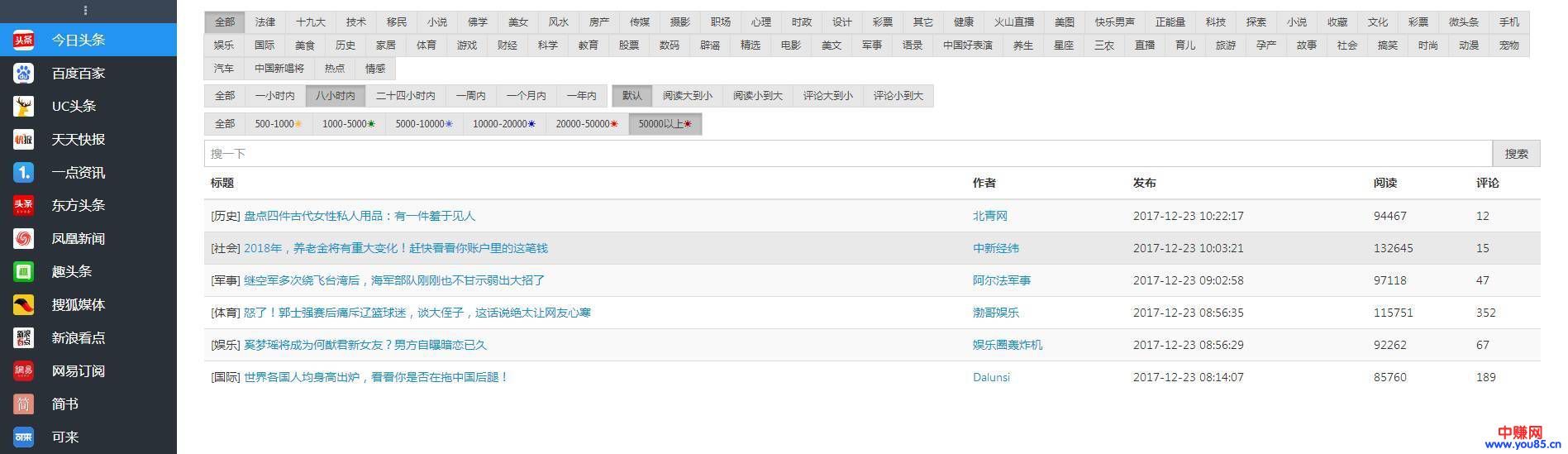Select the 凤凰新闻 swirl icon
Screen dimensions: 1568x454
[23, 239]
